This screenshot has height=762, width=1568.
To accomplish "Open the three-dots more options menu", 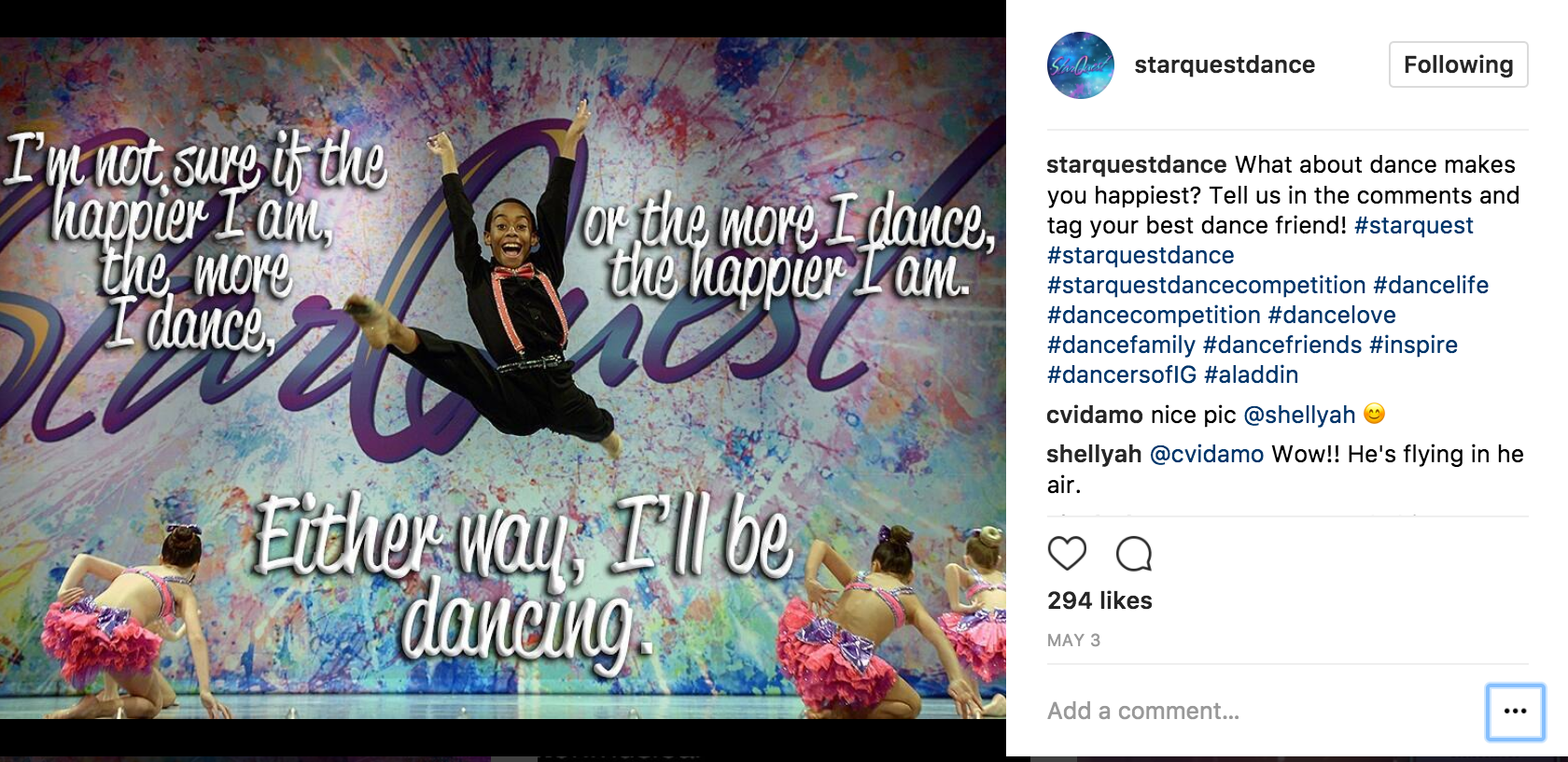I will pyautogui.click(x=1515, y=712).
